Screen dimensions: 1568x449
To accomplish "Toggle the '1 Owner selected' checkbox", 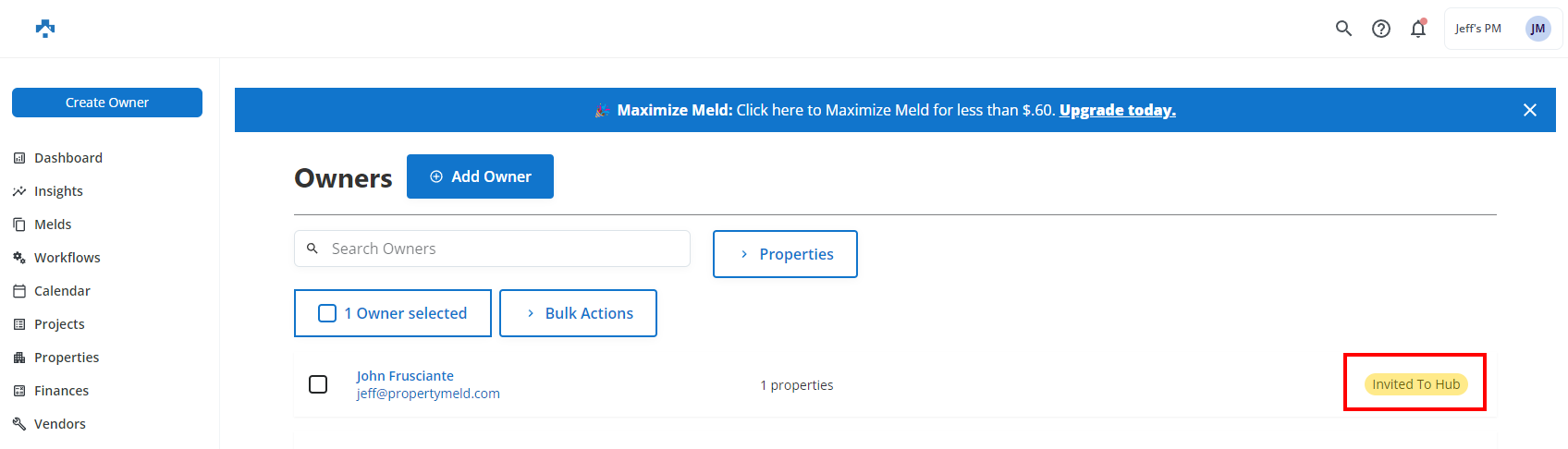I will click(x=327, y=313).
